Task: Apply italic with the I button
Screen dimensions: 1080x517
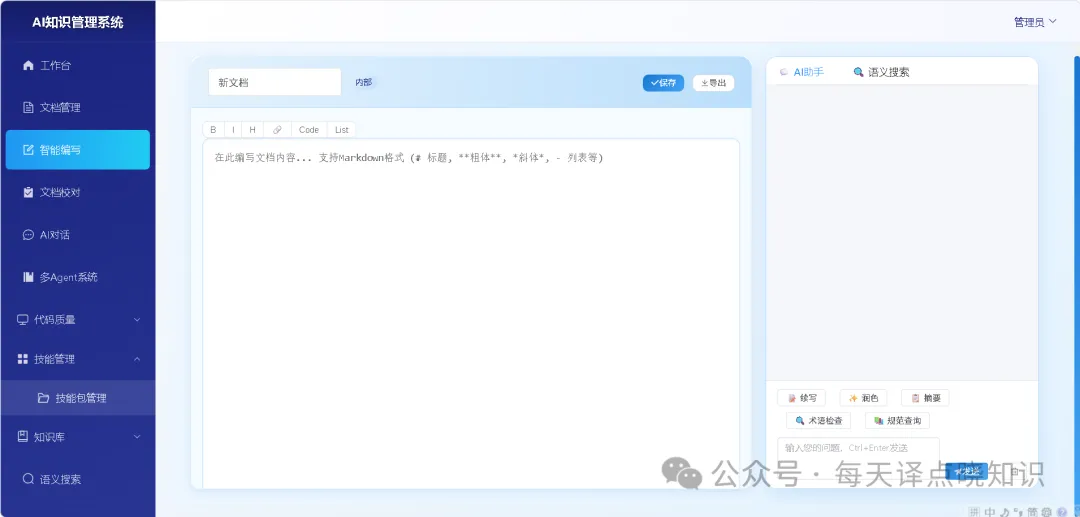Action: pyautogui.click(x=233, y=129)
